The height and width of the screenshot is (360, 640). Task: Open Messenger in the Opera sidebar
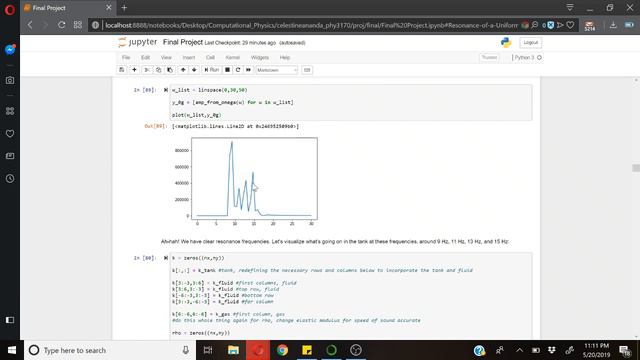[10, 49]
